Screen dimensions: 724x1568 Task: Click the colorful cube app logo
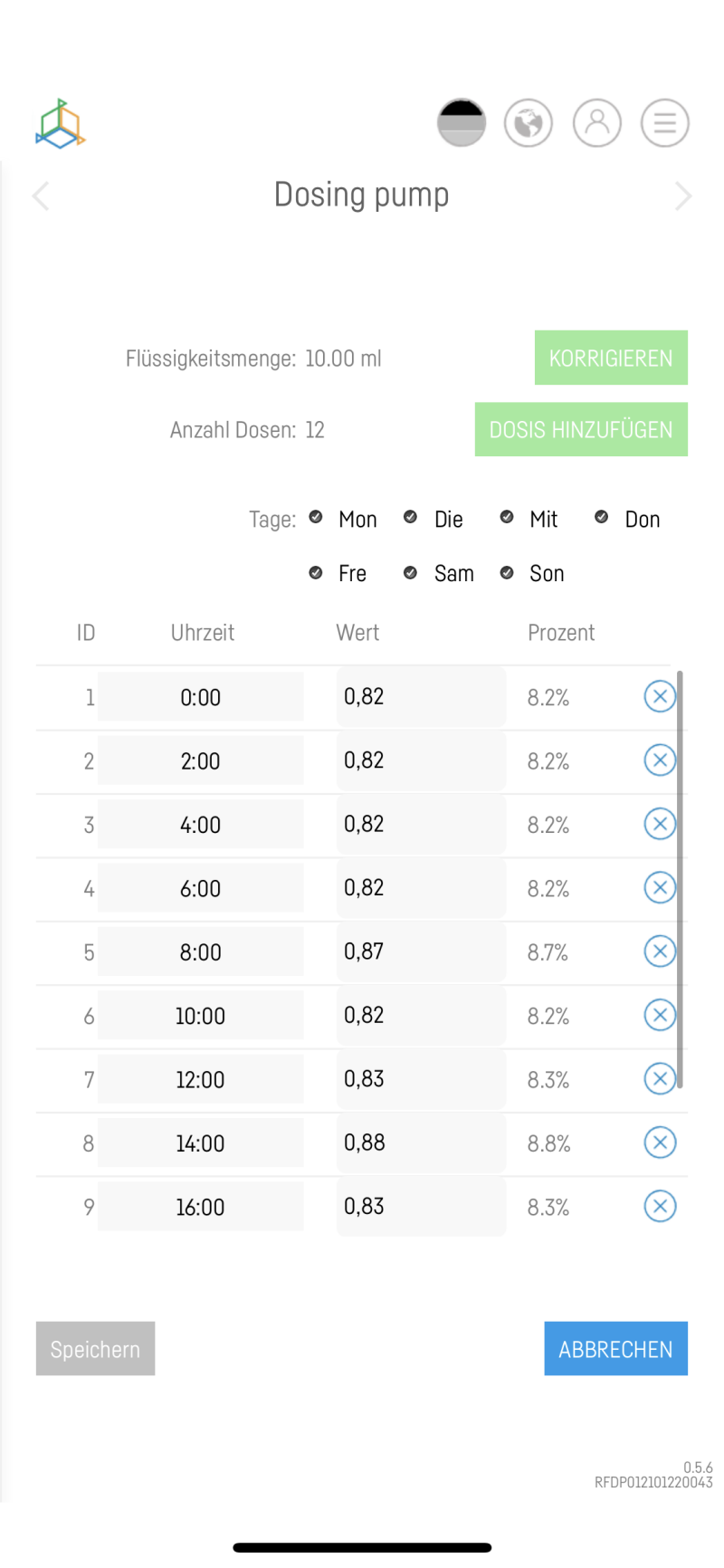tap(61, 124)
